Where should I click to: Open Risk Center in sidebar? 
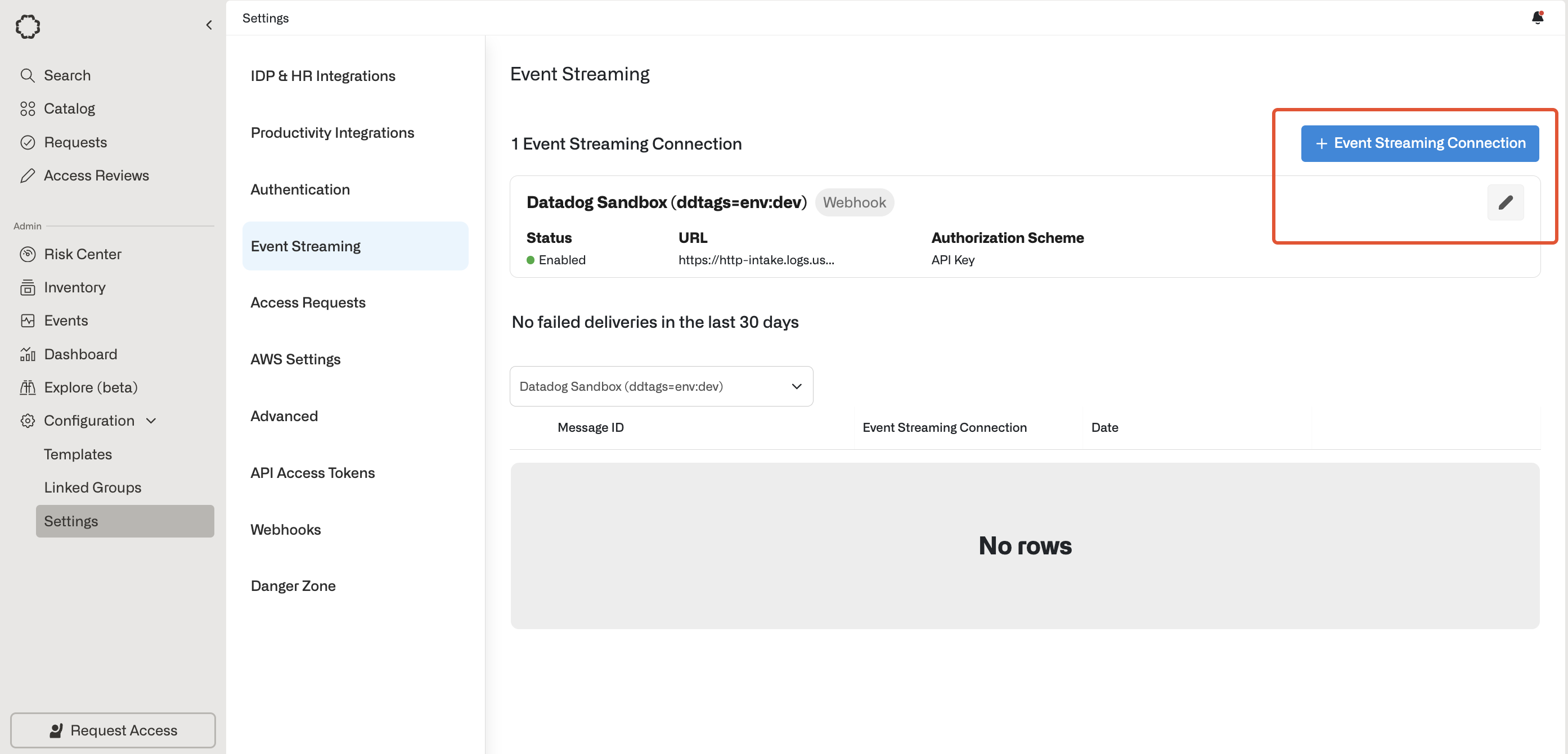tap(82, 254)
